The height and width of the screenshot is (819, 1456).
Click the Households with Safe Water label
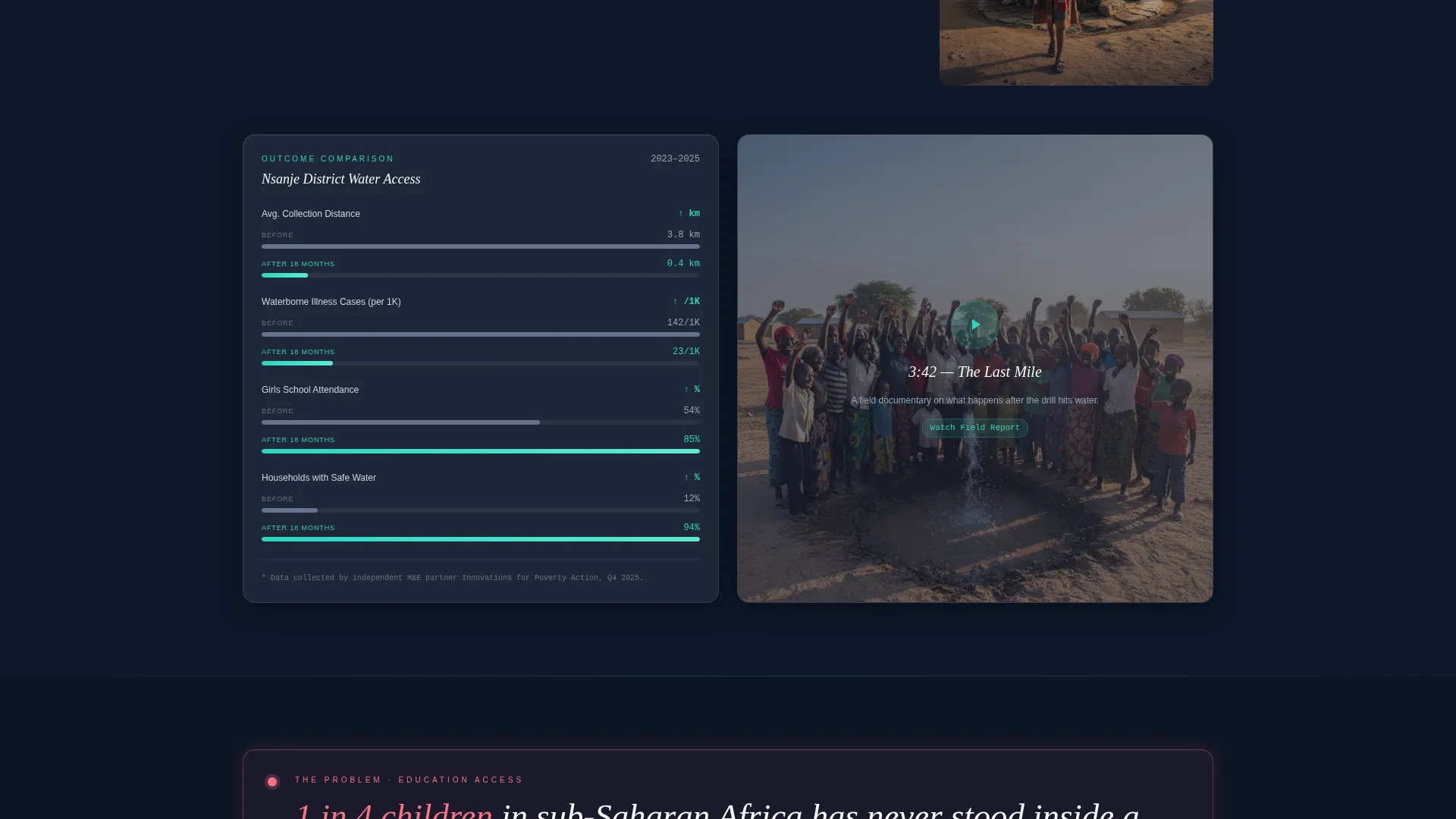pos(318,478)
